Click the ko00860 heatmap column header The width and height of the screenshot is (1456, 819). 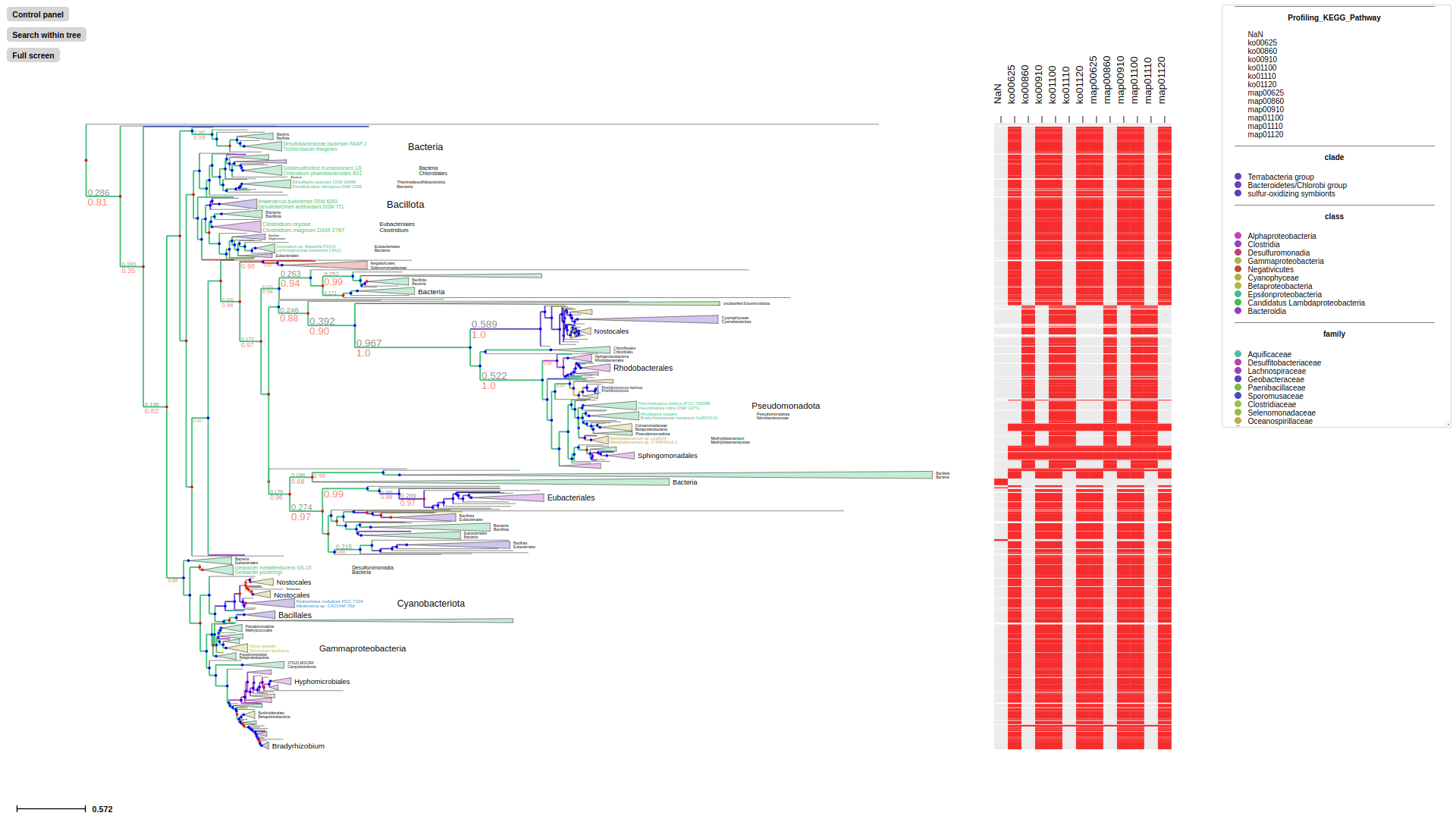(x=1025, y=84)
